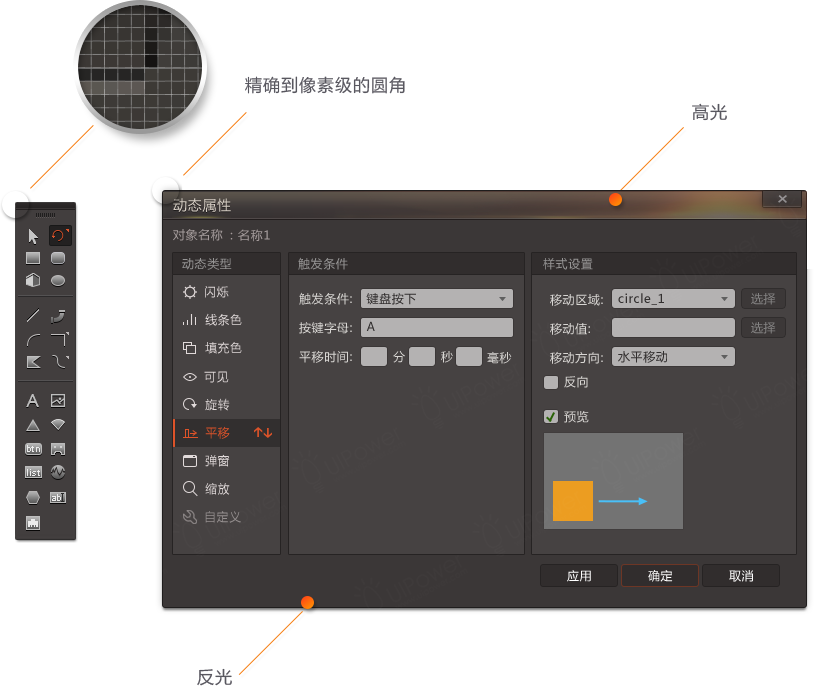
Task: Select the list widget tool
Action: 33,473
